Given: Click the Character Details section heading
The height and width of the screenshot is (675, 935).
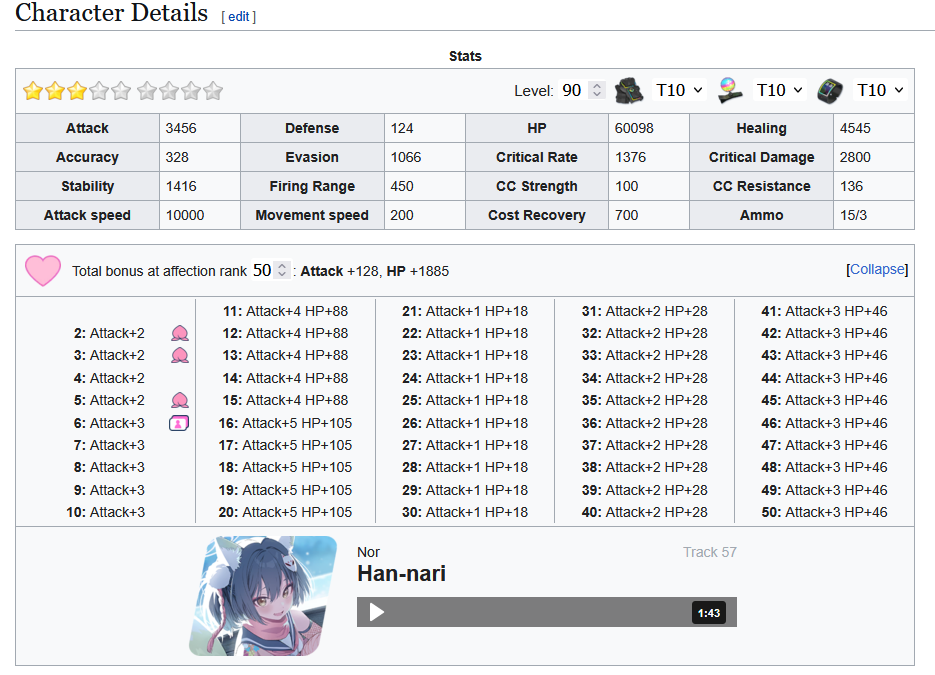Looking at the screenshot, I should pos(112,13).
